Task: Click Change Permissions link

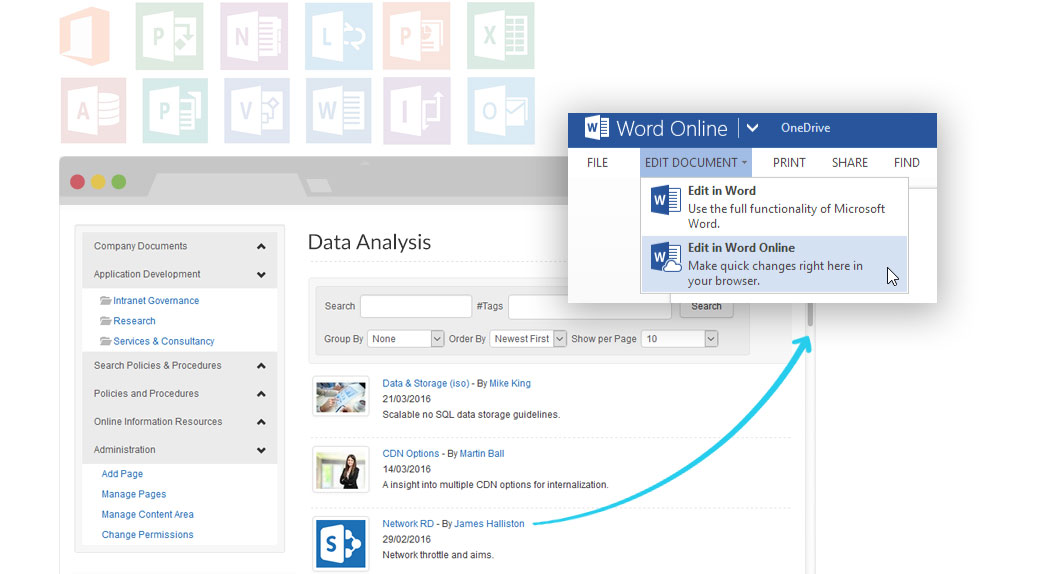Action: [147, 534]
